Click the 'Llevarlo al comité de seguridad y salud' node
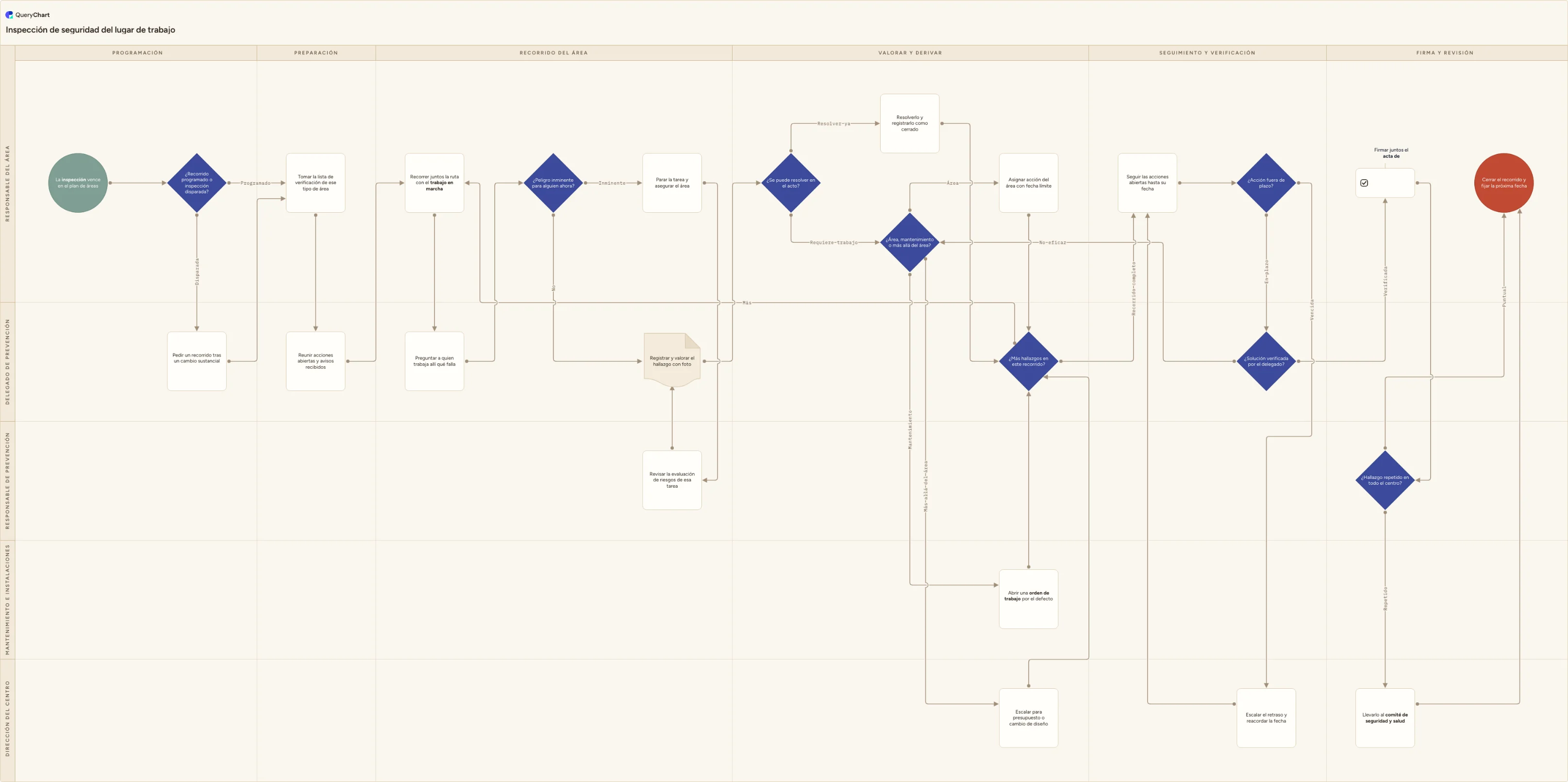 click(x=1385, y=718)
